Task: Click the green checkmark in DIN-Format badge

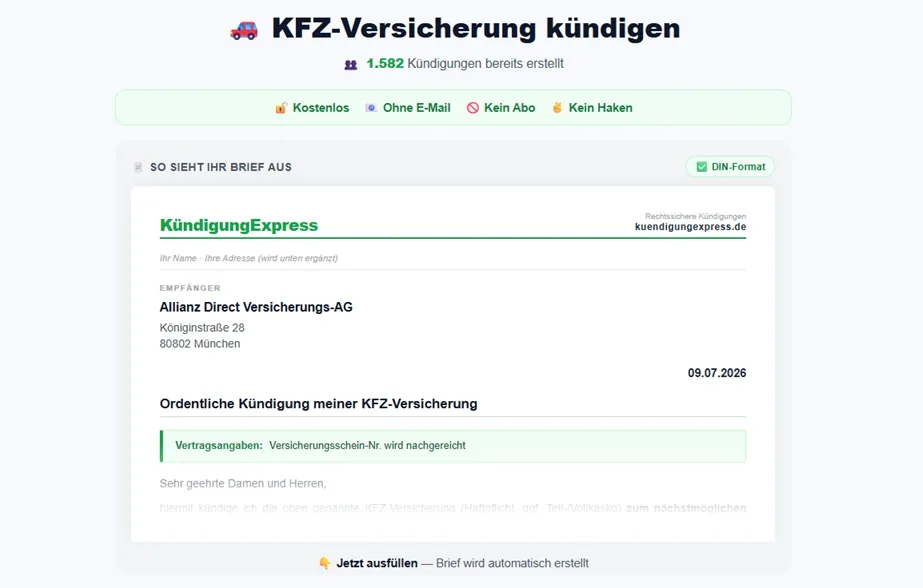Action: 702,167
